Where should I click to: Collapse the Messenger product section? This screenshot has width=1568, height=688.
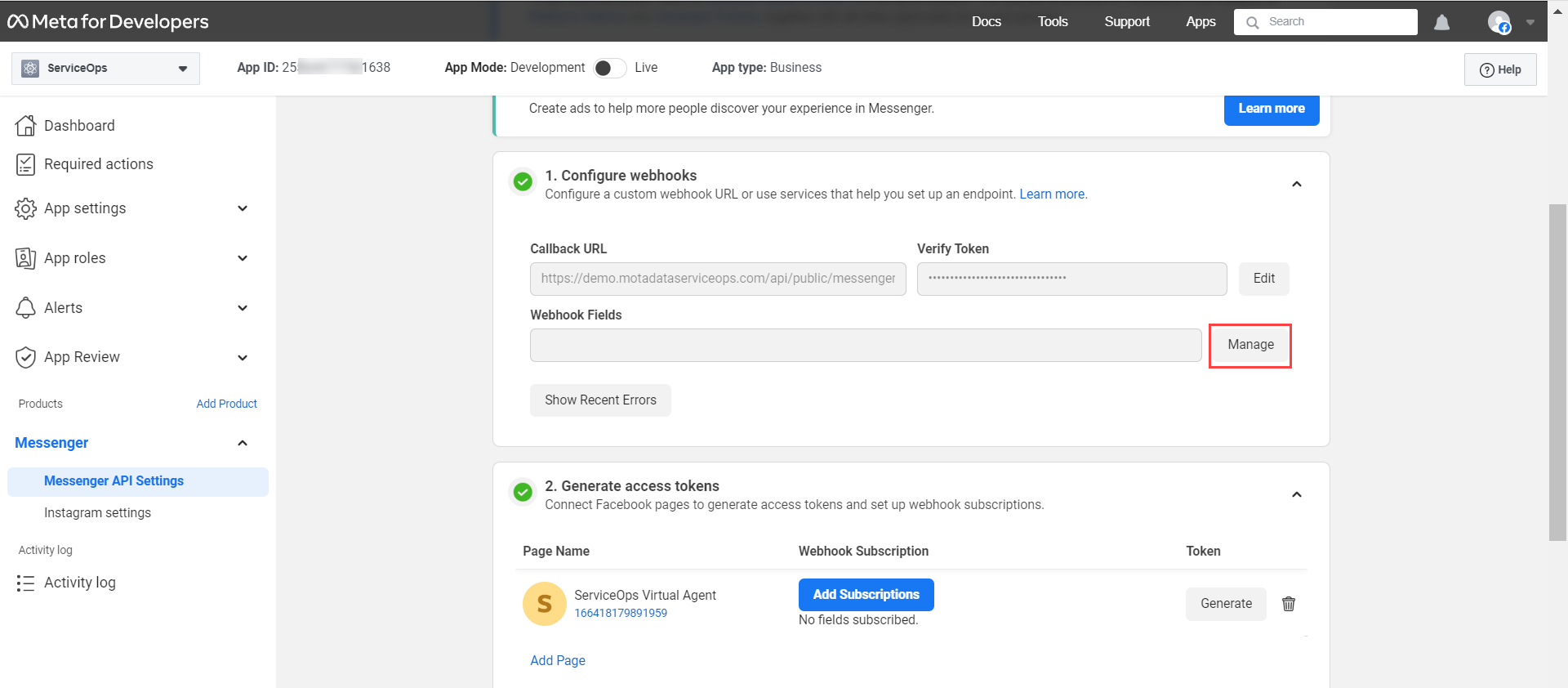[243, 443]
